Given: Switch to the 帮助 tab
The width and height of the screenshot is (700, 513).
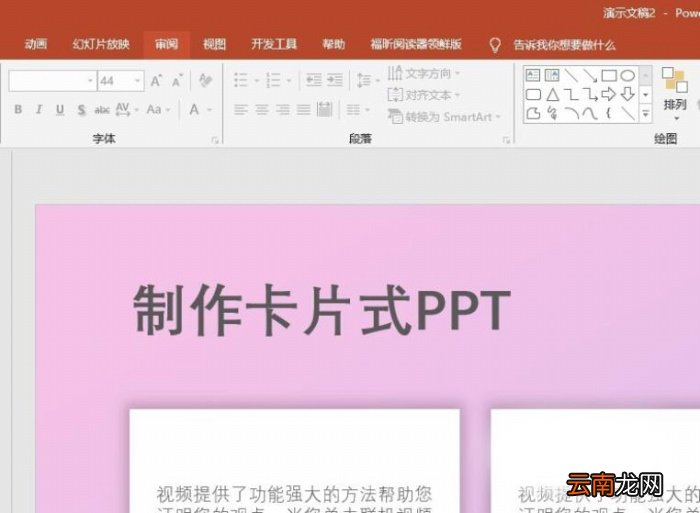Looking at the screenshot, I should point(333,44).
